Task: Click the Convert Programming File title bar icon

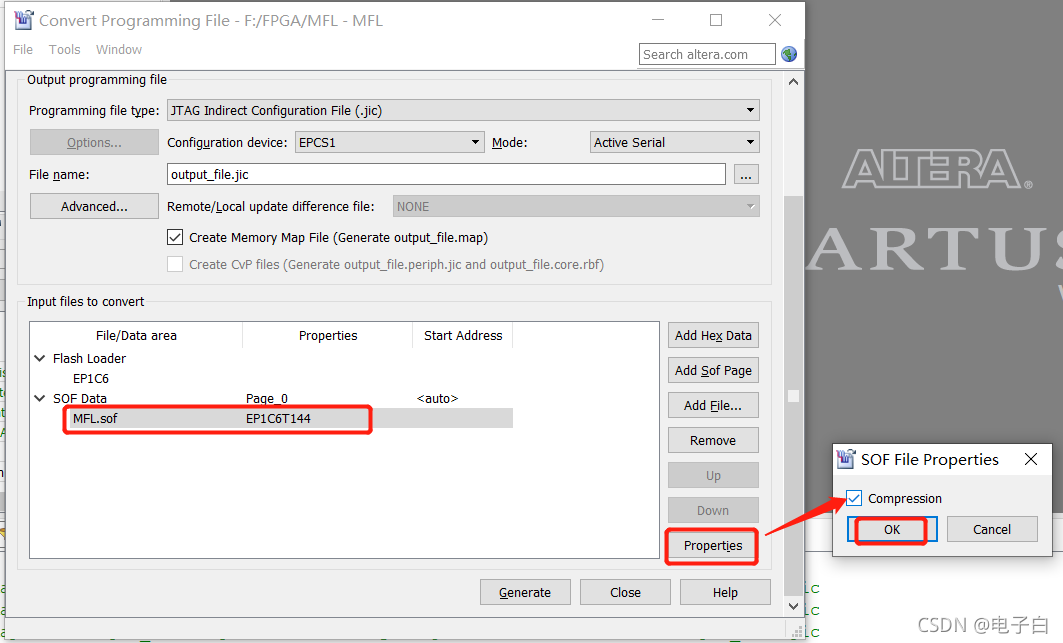Action: 23,20
